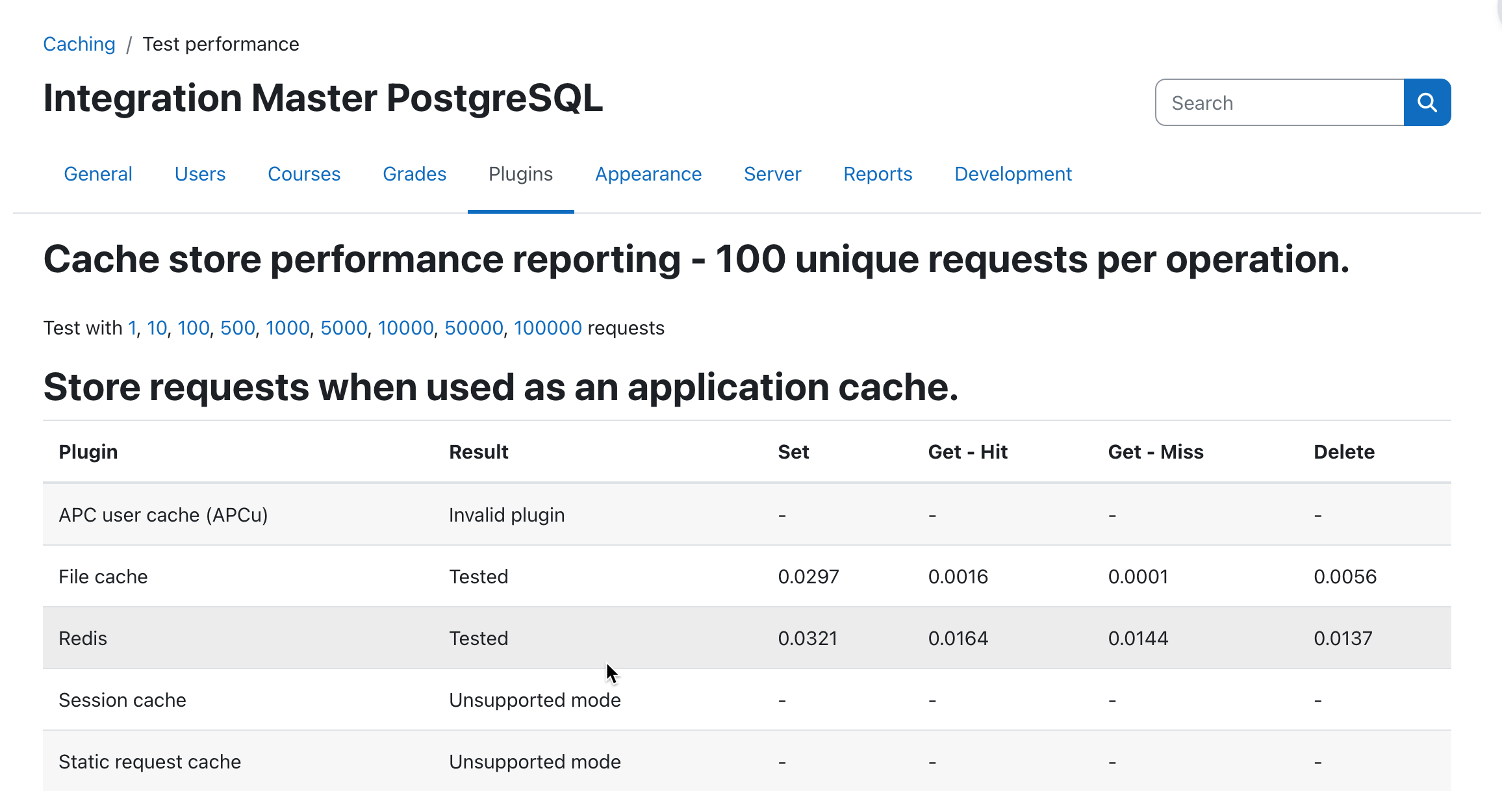
Task: Test with 5000 requests link
Action: (x=344, y=328)
